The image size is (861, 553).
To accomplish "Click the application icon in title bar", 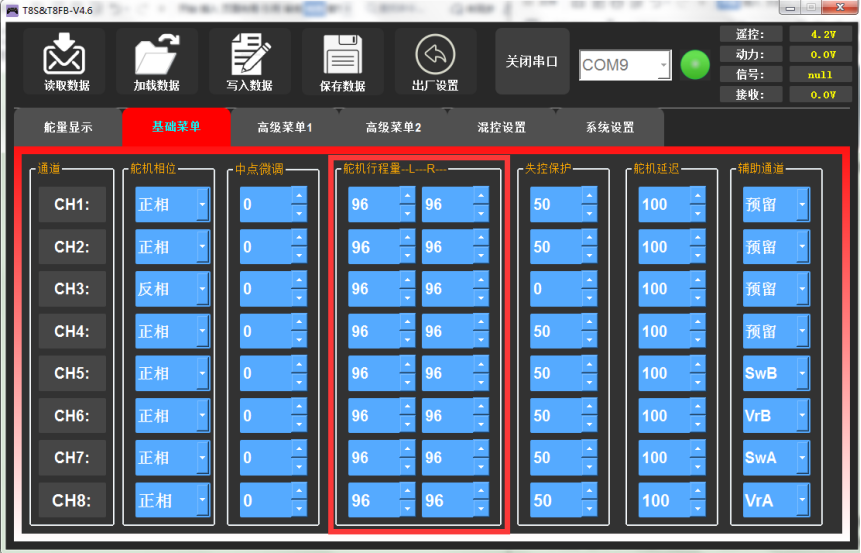I will (12, 9).
